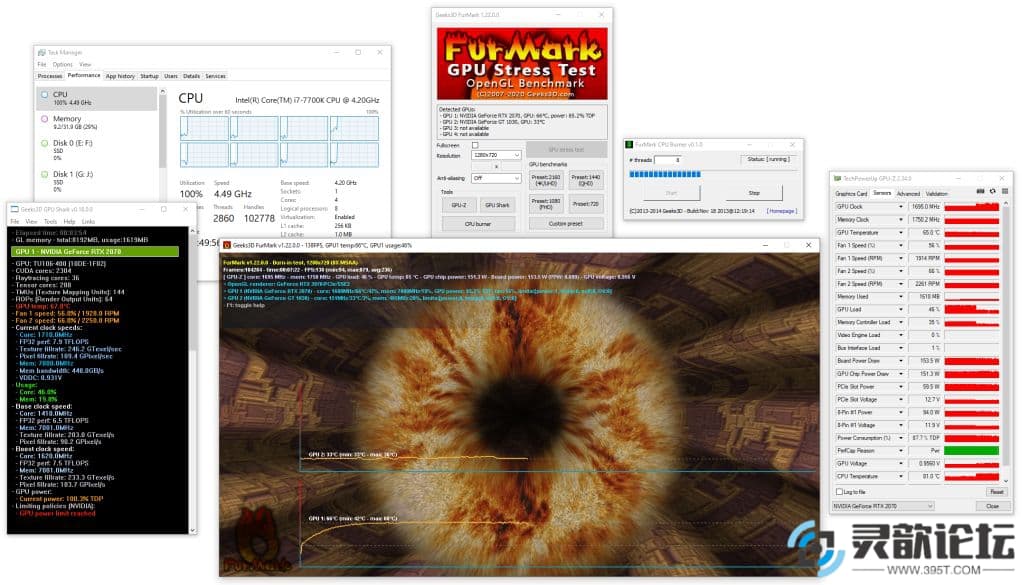Open the GPU-Z hamburger menu icon

1004,192
